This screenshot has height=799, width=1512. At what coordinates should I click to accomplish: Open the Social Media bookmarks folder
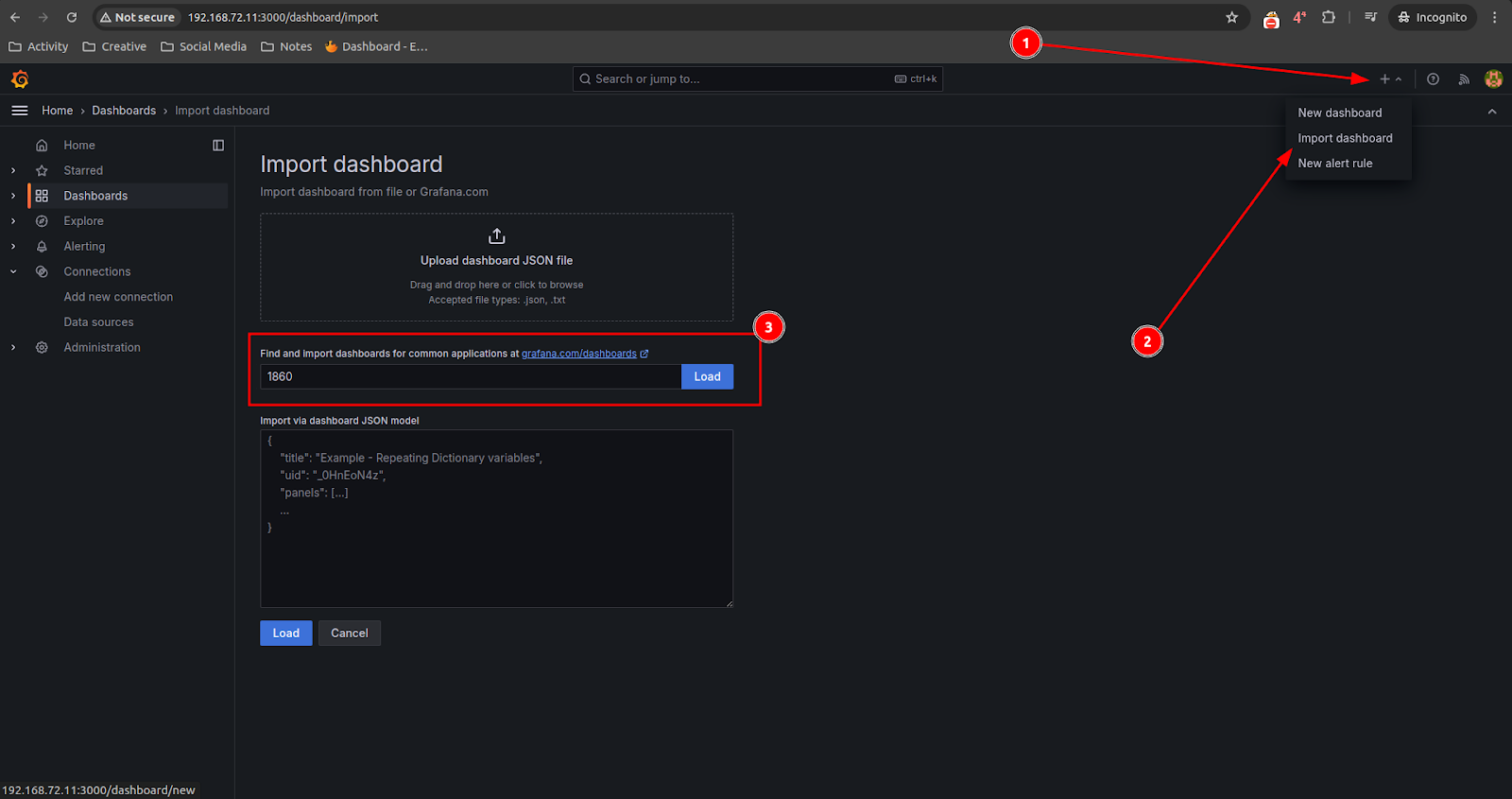click(203, 46)
